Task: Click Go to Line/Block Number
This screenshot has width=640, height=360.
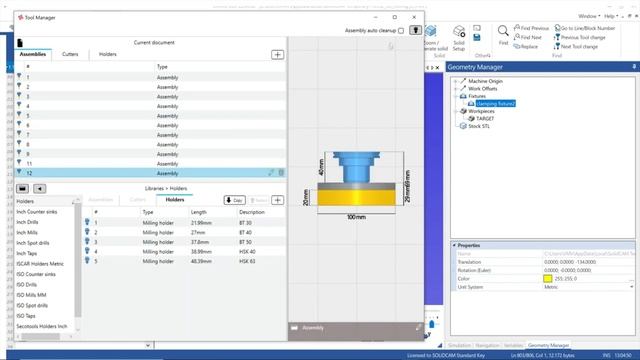Action: 584,28
